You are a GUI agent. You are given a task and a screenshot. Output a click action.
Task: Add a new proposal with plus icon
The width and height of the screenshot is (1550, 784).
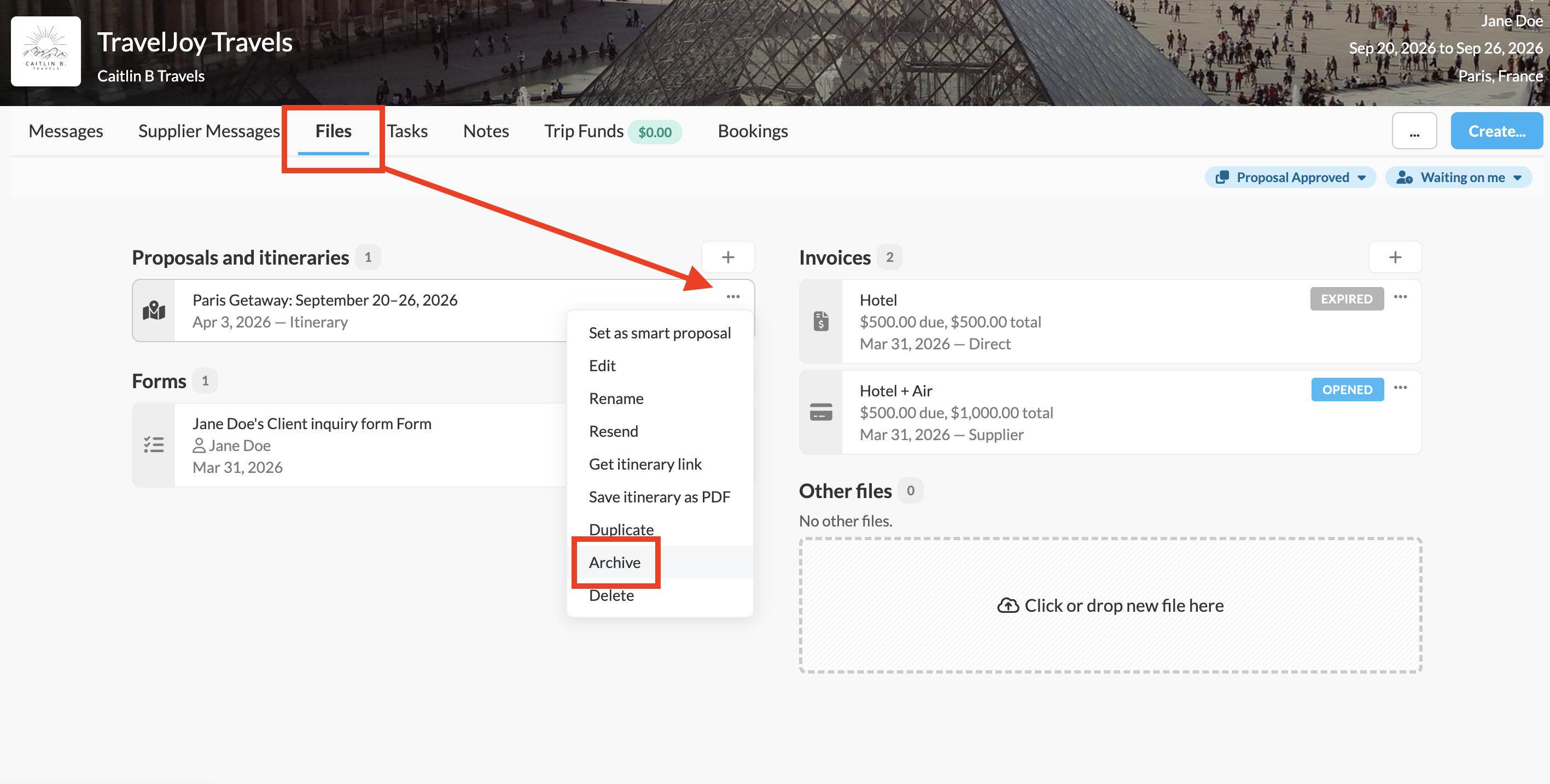pos(727,258)
